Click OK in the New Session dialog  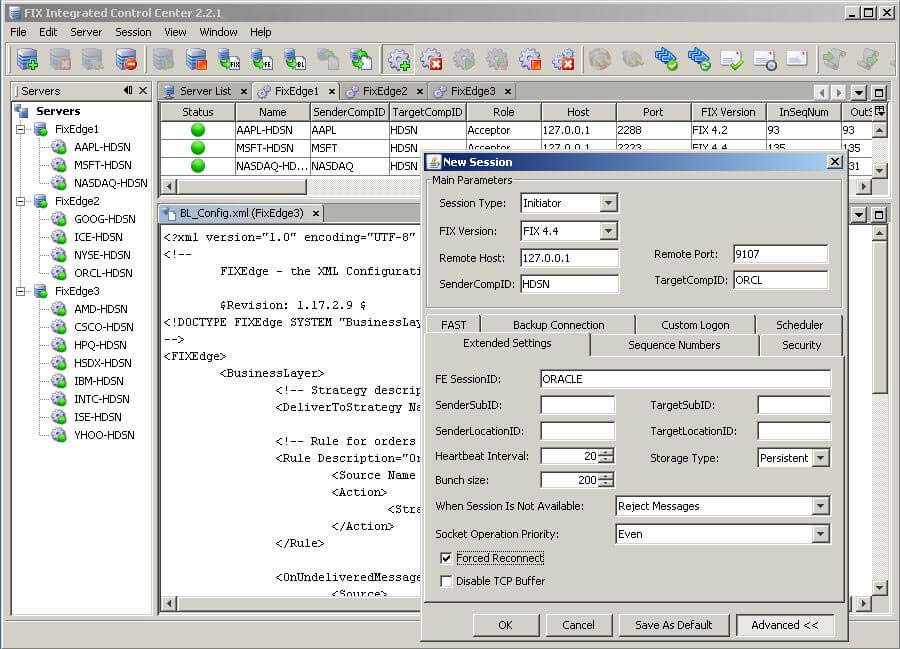pos(505,625)
